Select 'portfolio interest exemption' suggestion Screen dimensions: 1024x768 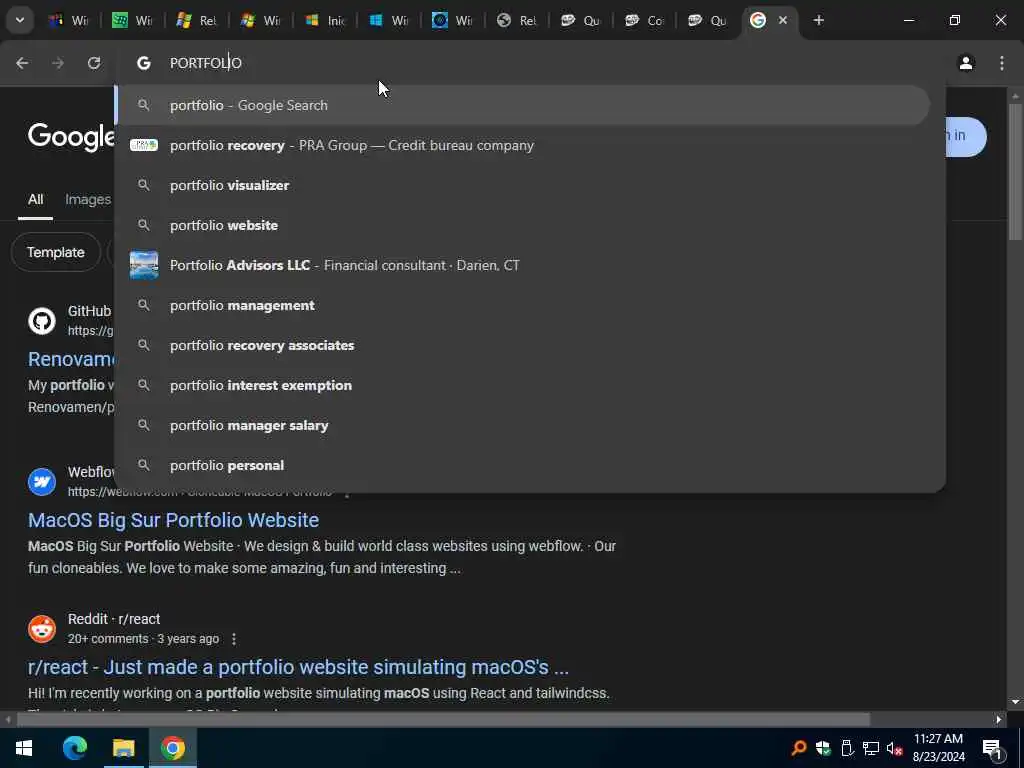(x=522, y=385)
